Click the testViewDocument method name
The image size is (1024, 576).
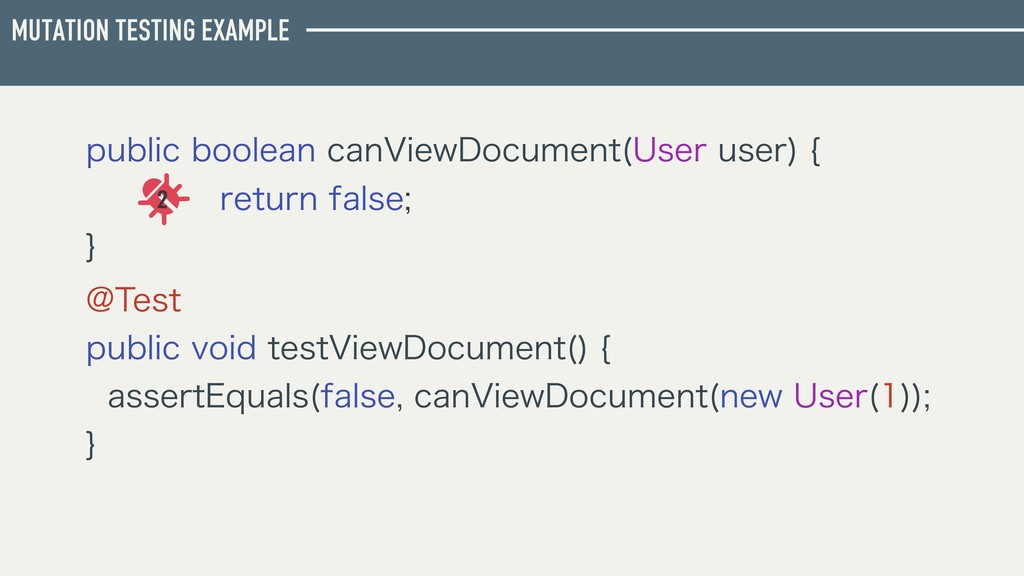[x=418, y=347]
